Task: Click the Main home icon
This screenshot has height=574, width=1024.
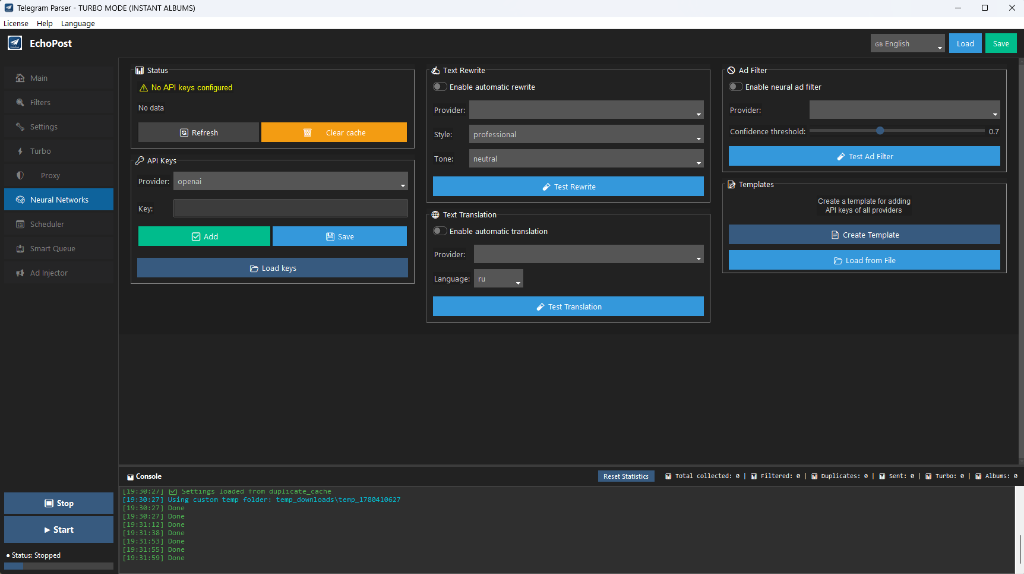Action: (x=20, y=78)
